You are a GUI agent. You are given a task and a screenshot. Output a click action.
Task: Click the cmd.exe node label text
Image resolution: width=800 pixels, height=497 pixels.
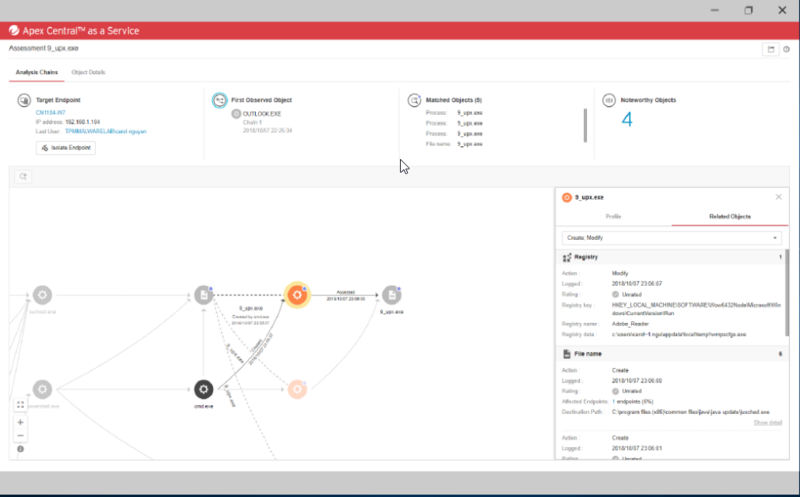204,406
